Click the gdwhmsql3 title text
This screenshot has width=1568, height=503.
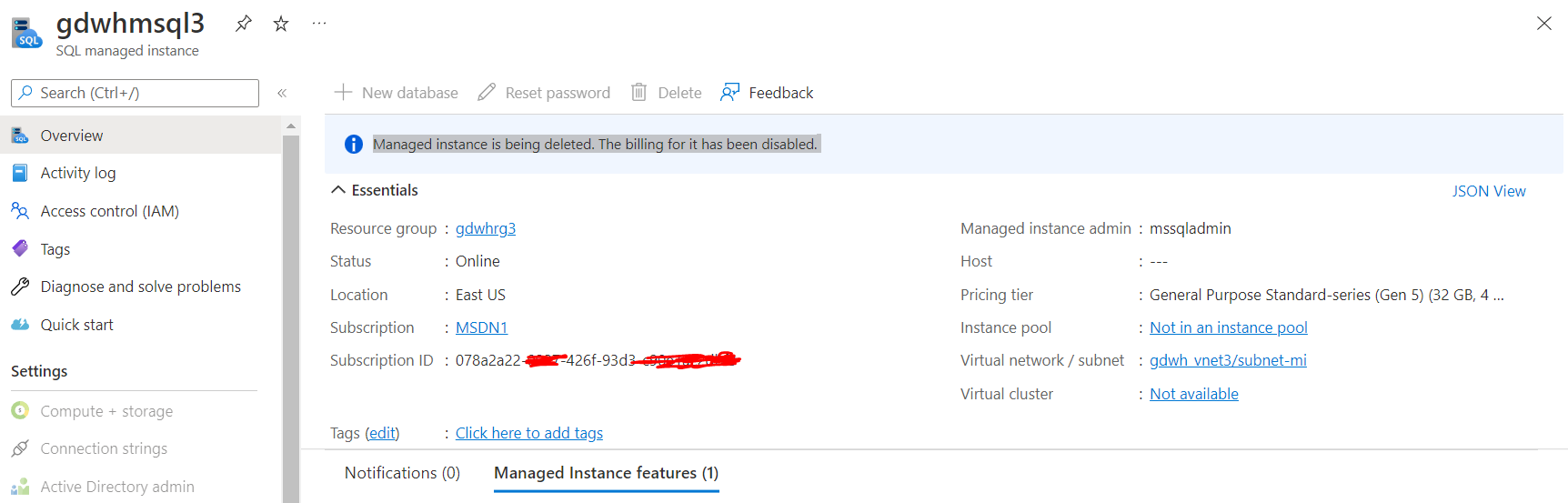130,23
